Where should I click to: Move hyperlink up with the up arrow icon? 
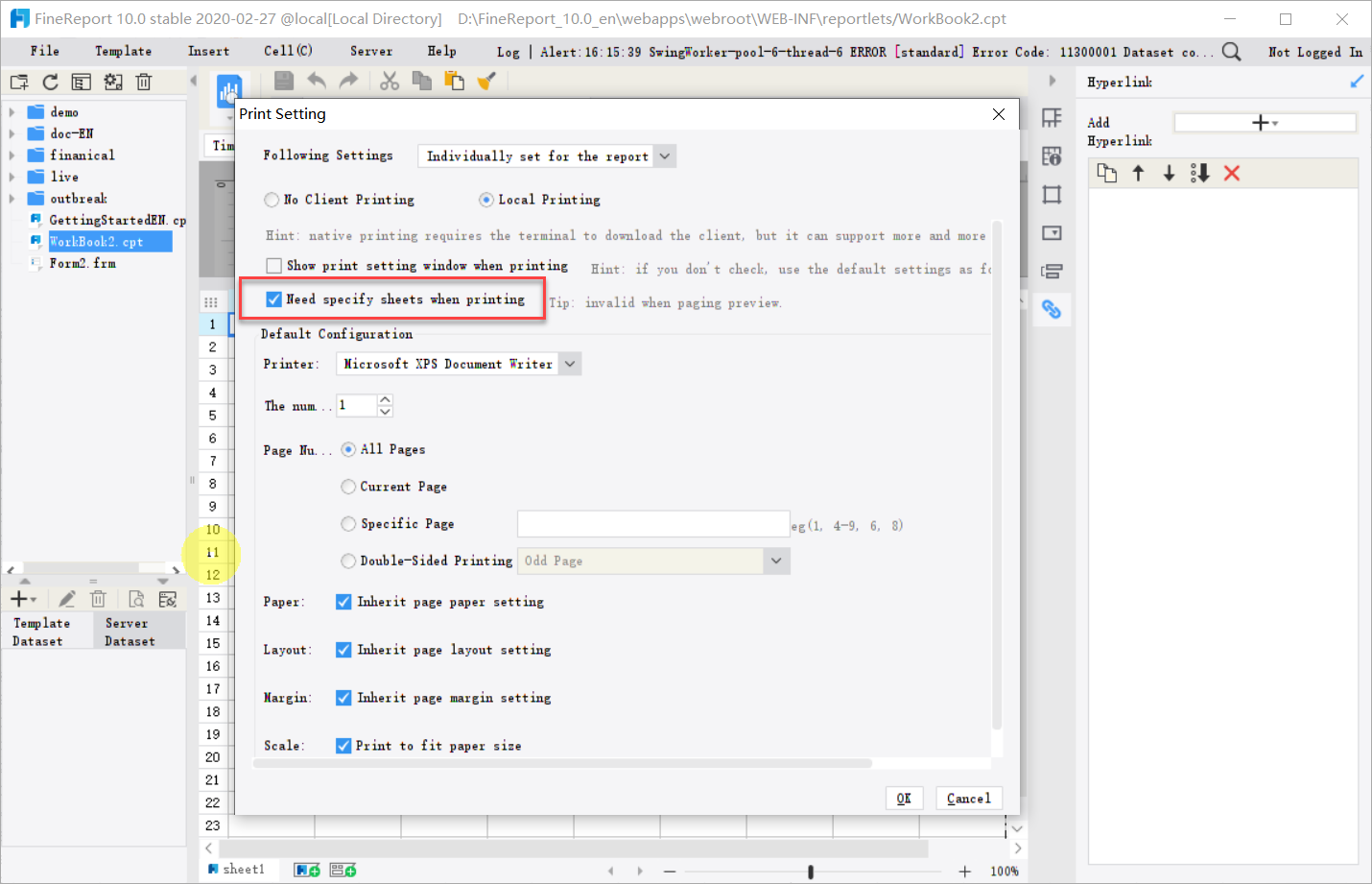pos(1138,173)
